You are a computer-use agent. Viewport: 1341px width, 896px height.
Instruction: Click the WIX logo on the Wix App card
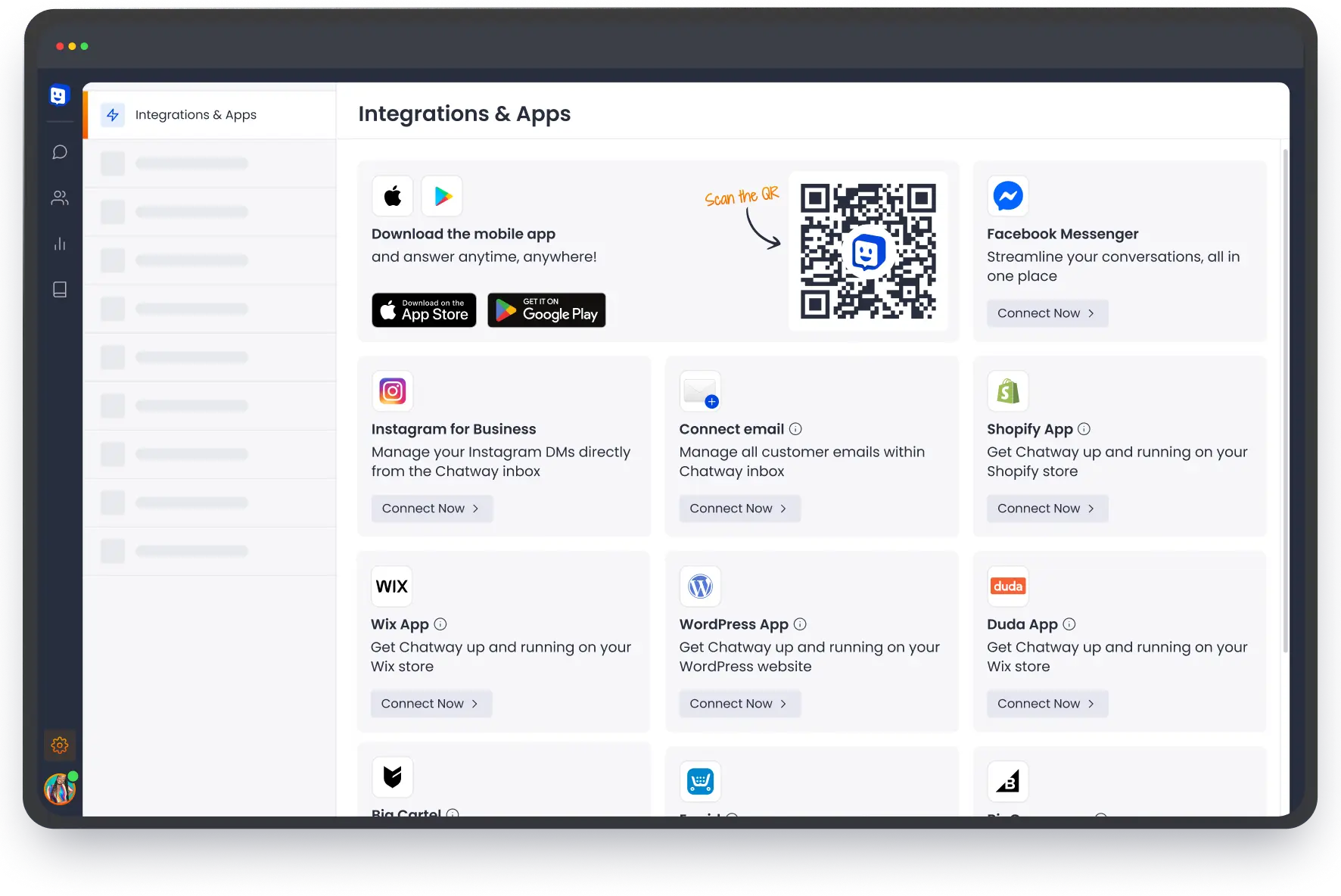[391, 586]
